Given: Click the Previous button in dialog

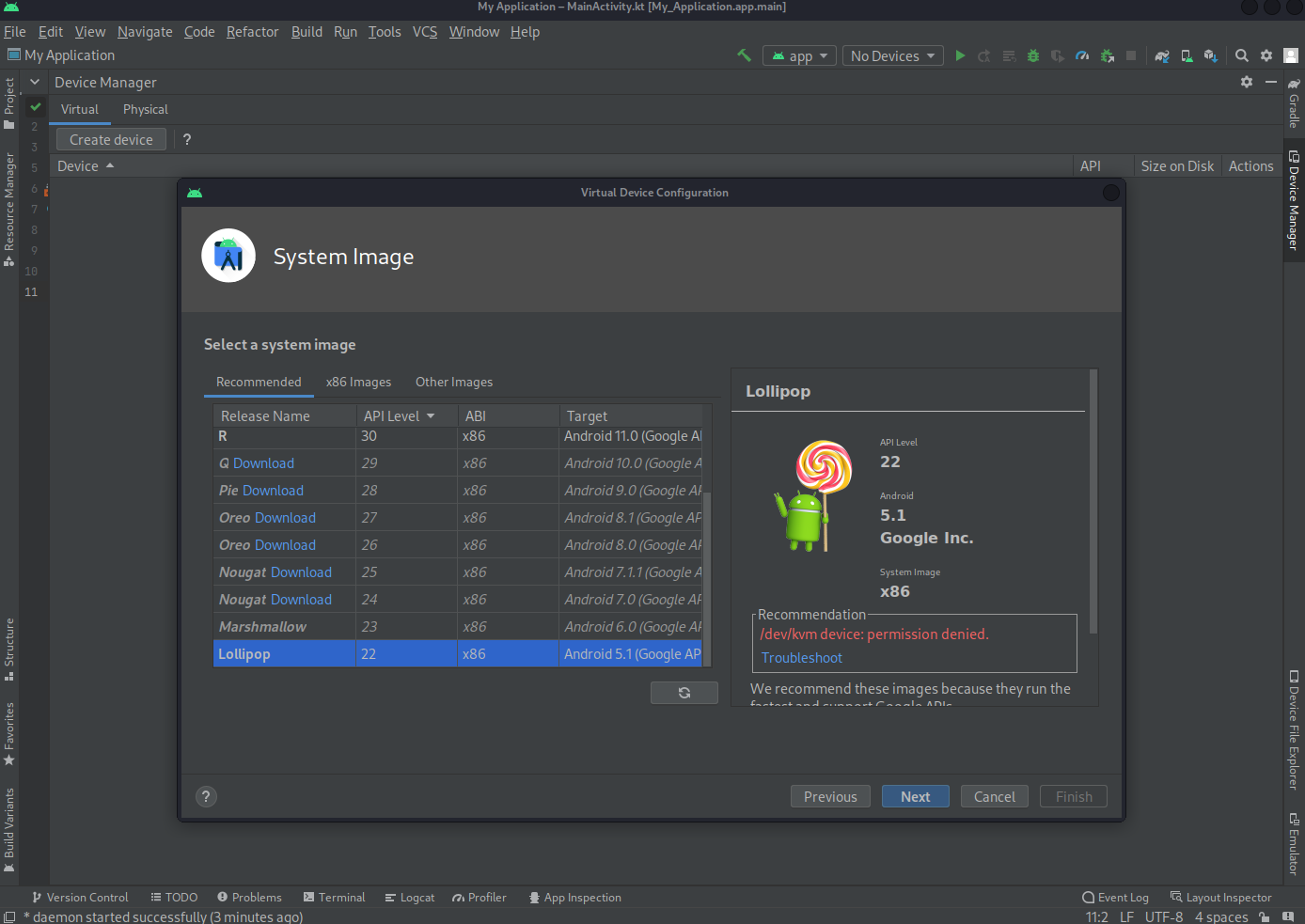Looking at the screenshot, I should pos(830,797).
